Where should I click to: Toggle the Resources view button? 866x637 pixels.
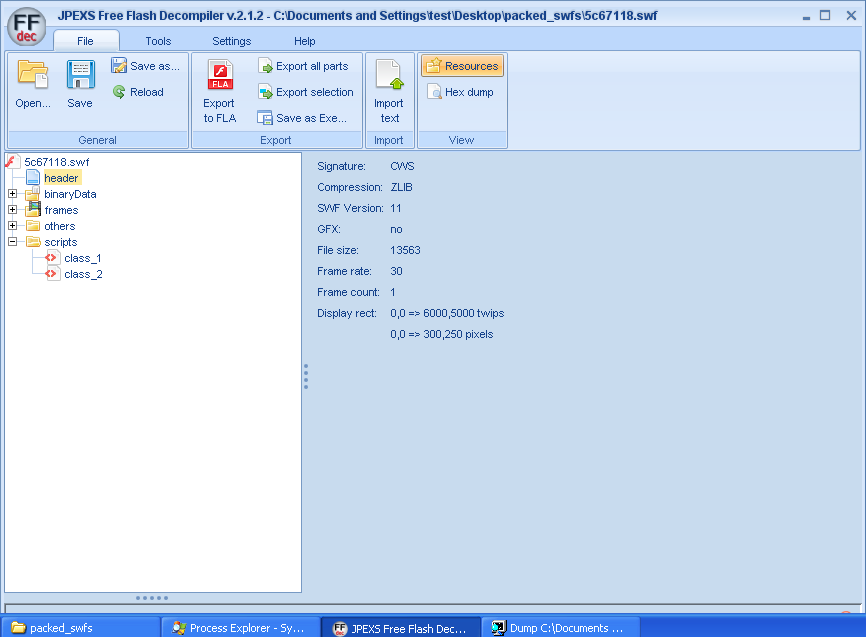point(462,66)
